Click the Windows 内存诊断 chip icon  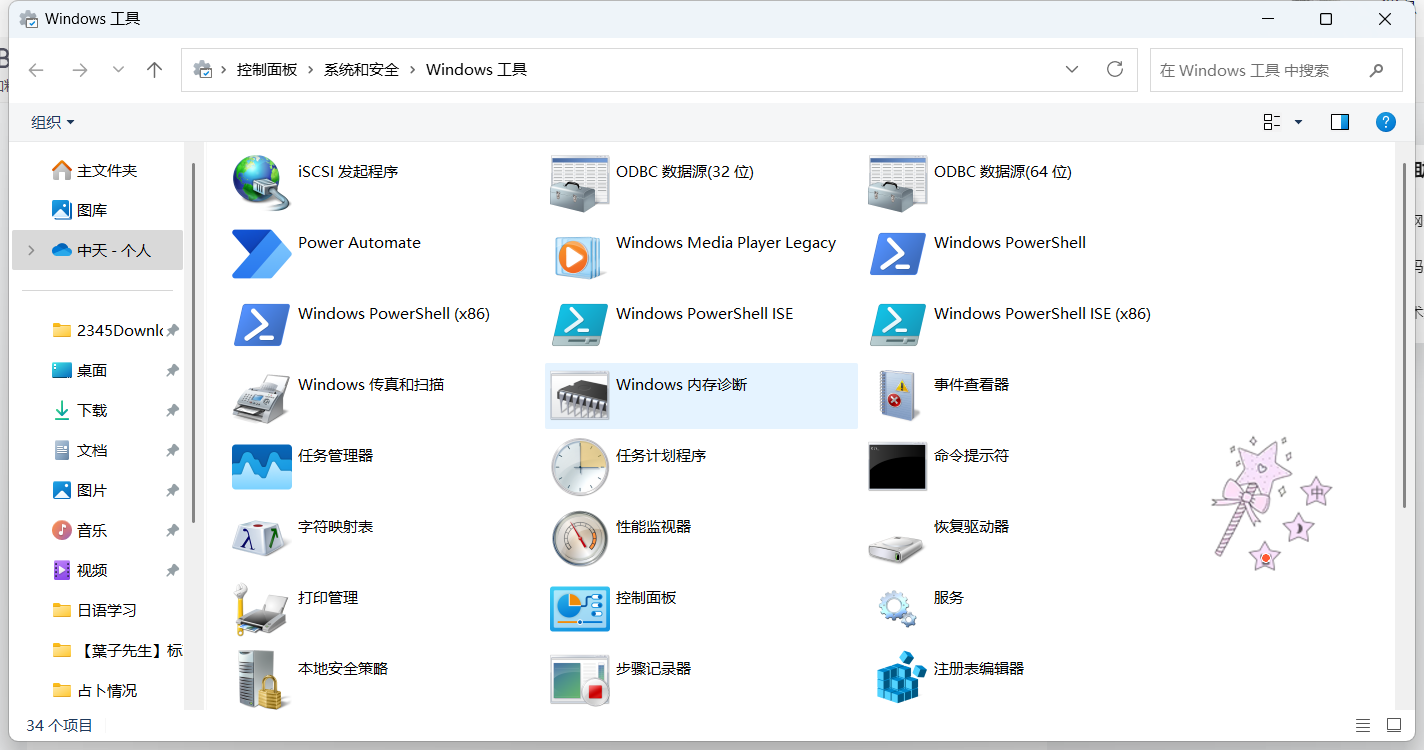[x=580, y=397]
